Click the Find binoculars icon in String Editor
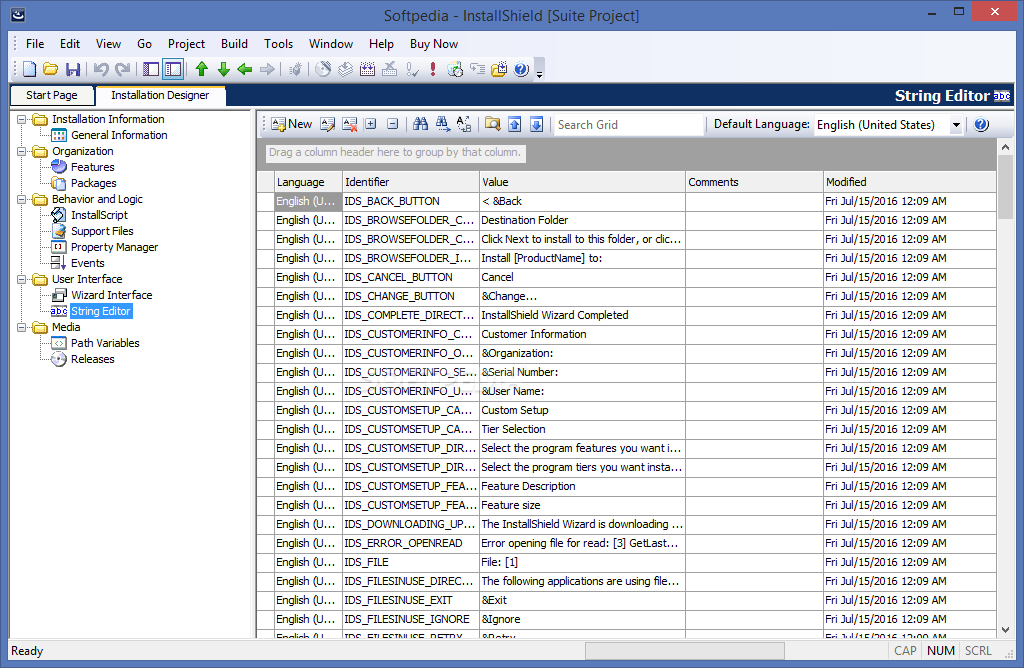 [x=421, y=124]
